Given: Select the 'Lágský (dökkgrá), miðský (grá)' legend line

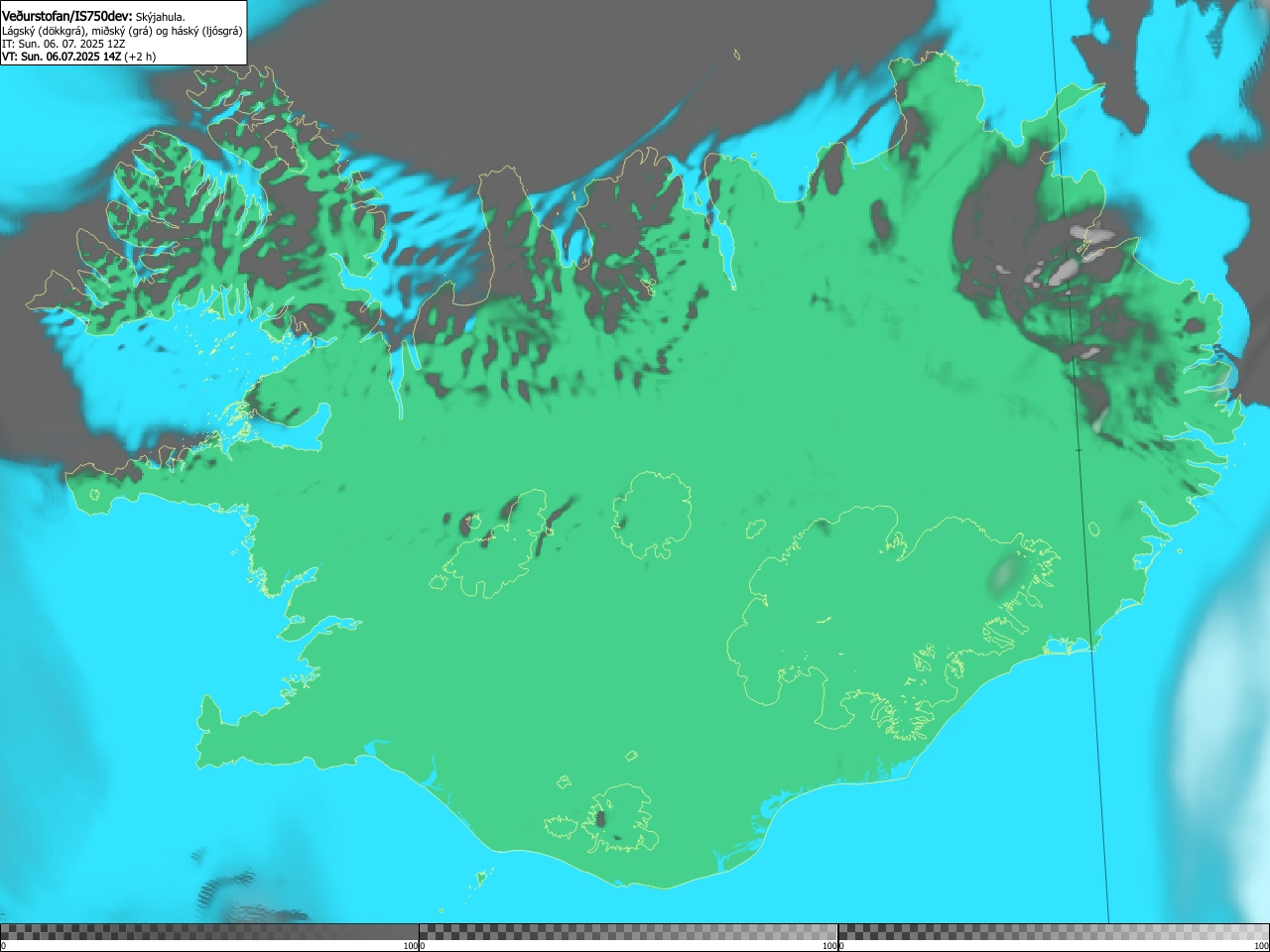Looking at the screenshot, I should (122, 31).
